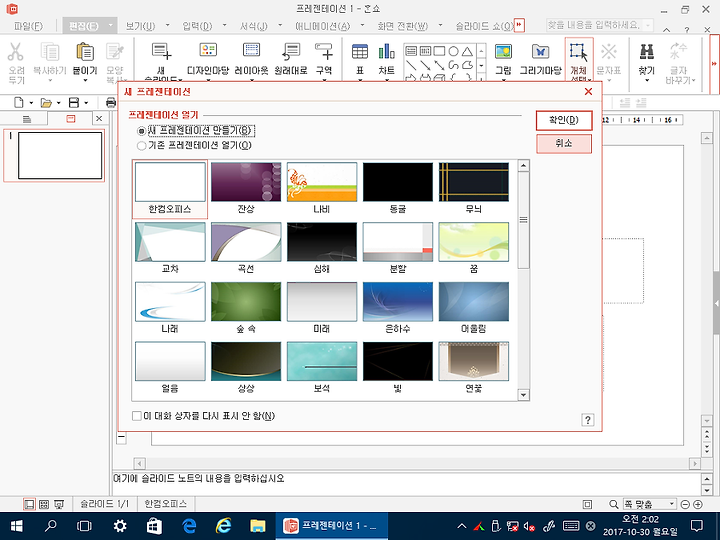Expand the 편집 menu dropdown arrow
The height and width of the screenshot is (540, 720).
tap(110, 26)
